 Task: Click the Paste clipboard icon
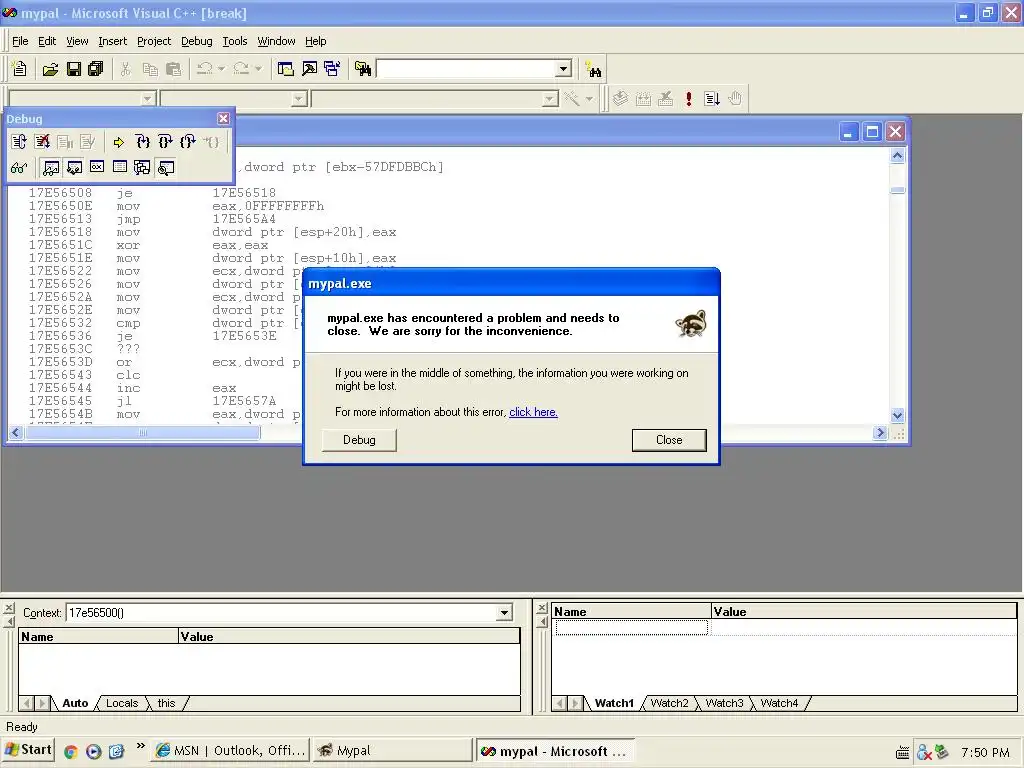[173, 69]
